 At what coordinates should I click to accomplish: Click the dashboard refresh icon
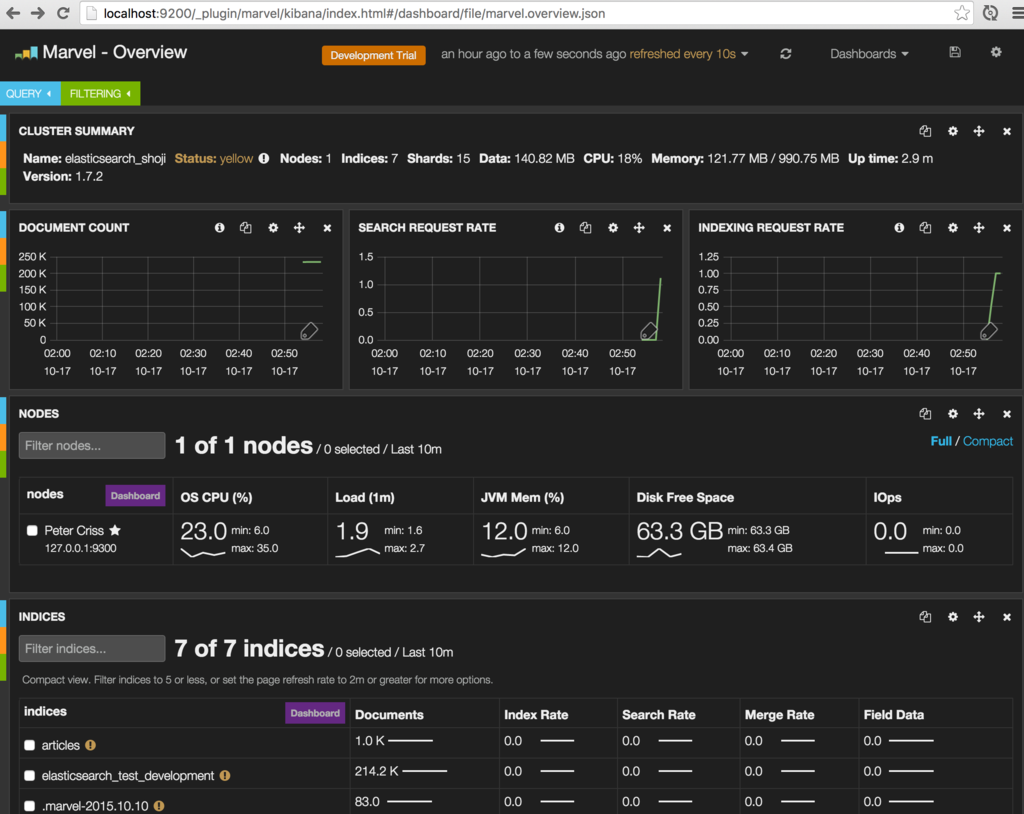tap(786, 54)
